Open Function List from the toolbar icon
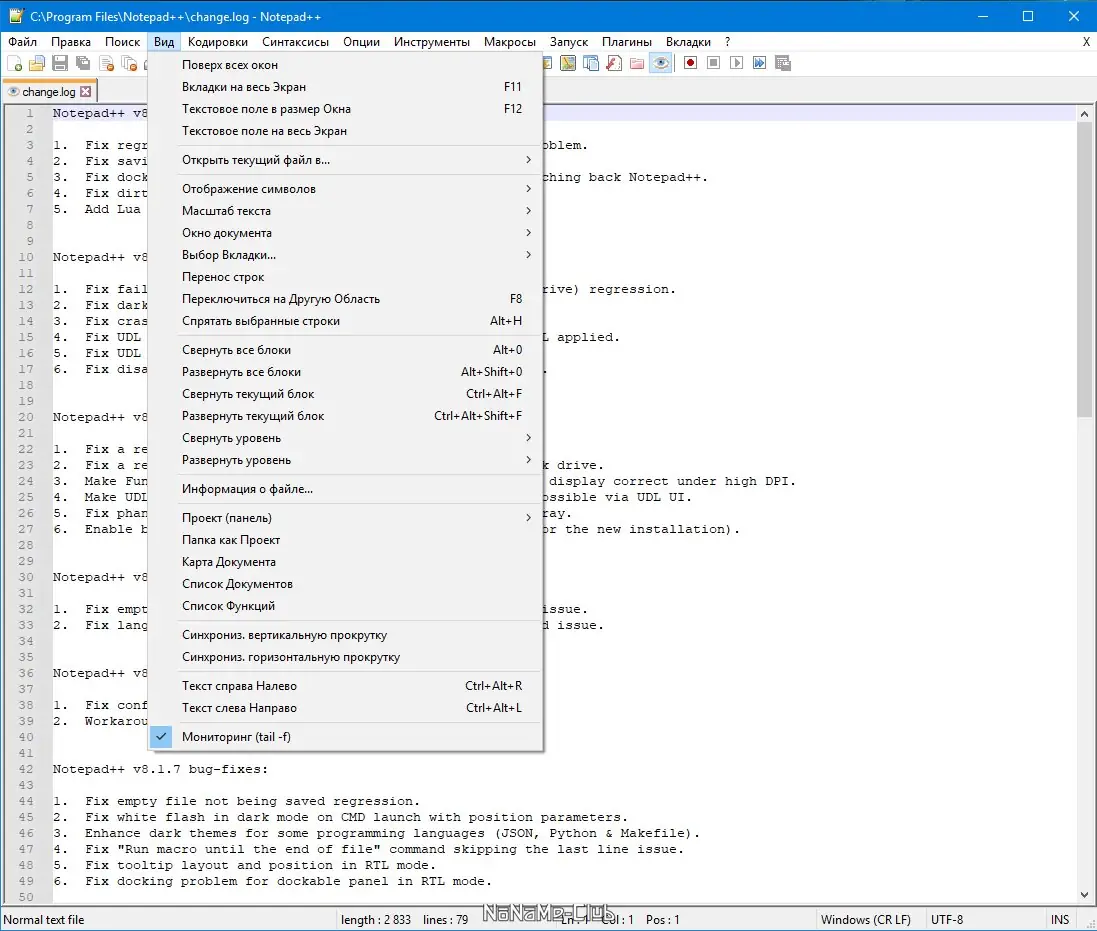 614,64
